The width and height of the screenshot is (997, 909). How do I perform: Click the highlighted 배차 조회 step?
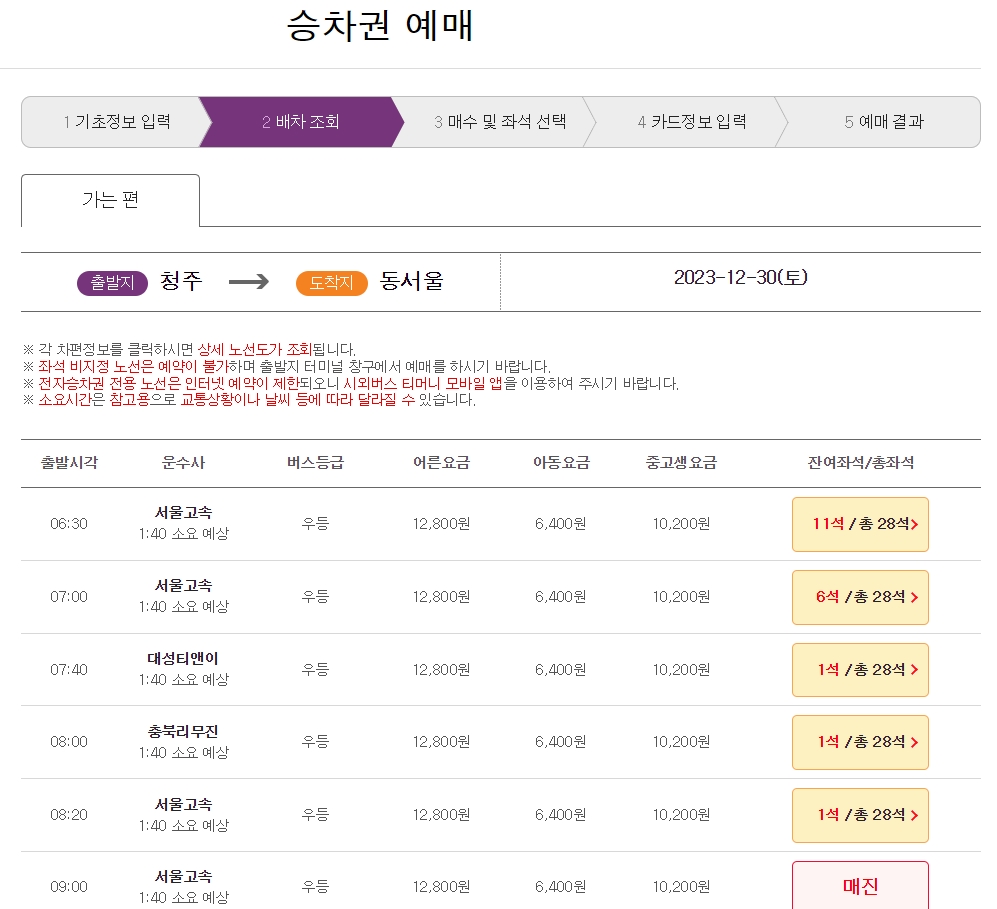tap(300, 121)
